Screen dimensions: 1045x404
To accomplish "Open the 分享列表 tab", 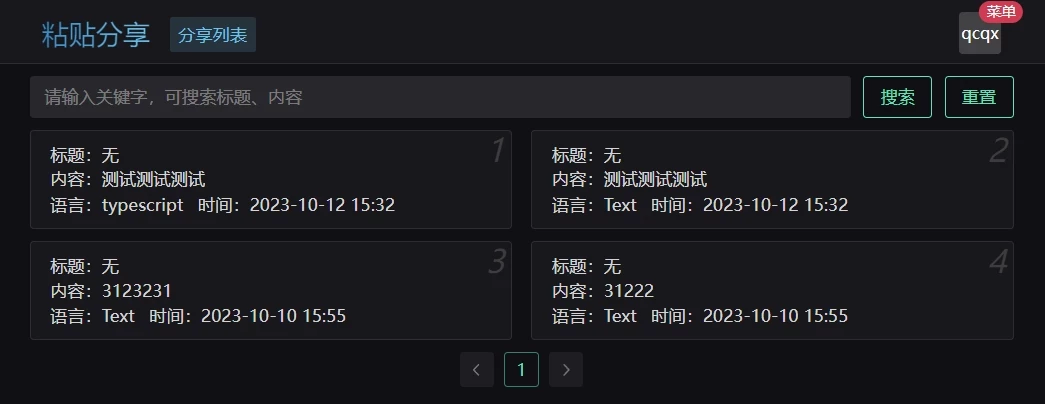I will coord(213,34).
